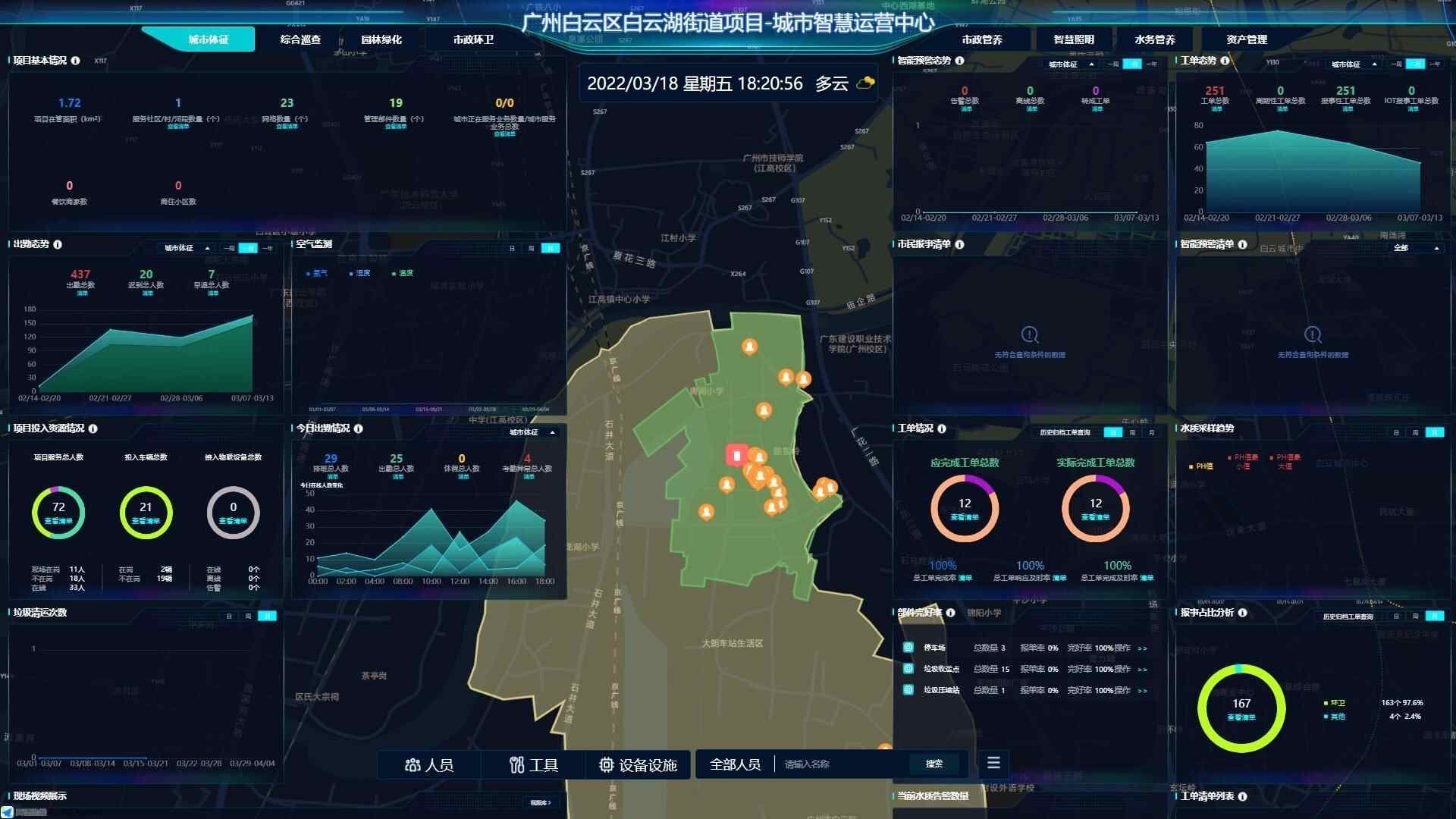Switch 出勤态势 chart to 一周 range
This screenshot has height=819, width=1456.
[229, 249]
